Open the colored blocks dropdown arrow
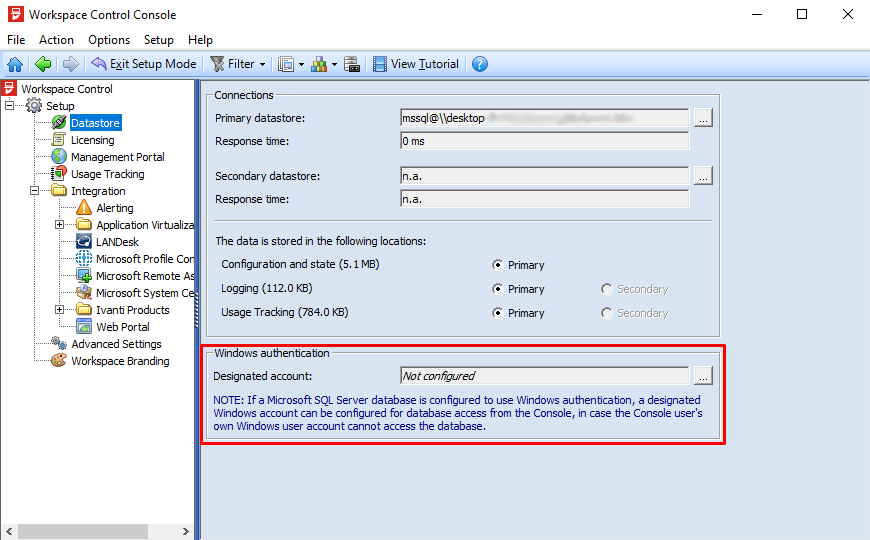 click(334, 64)
